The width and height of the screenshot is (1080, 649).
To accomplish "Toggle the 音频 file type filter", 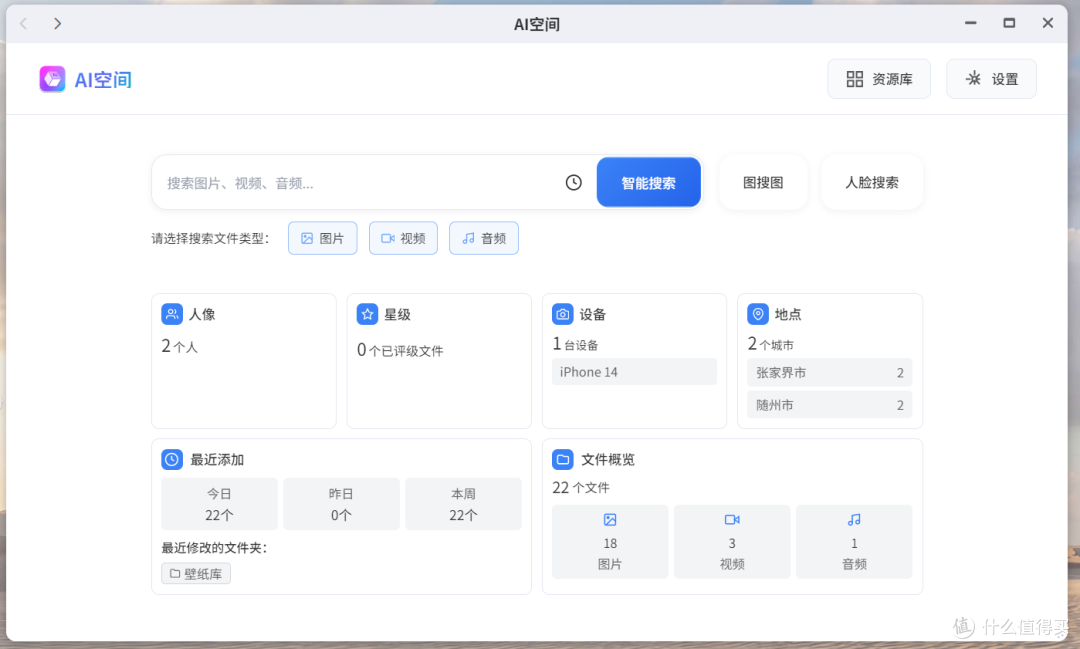I will coord(484,238).
